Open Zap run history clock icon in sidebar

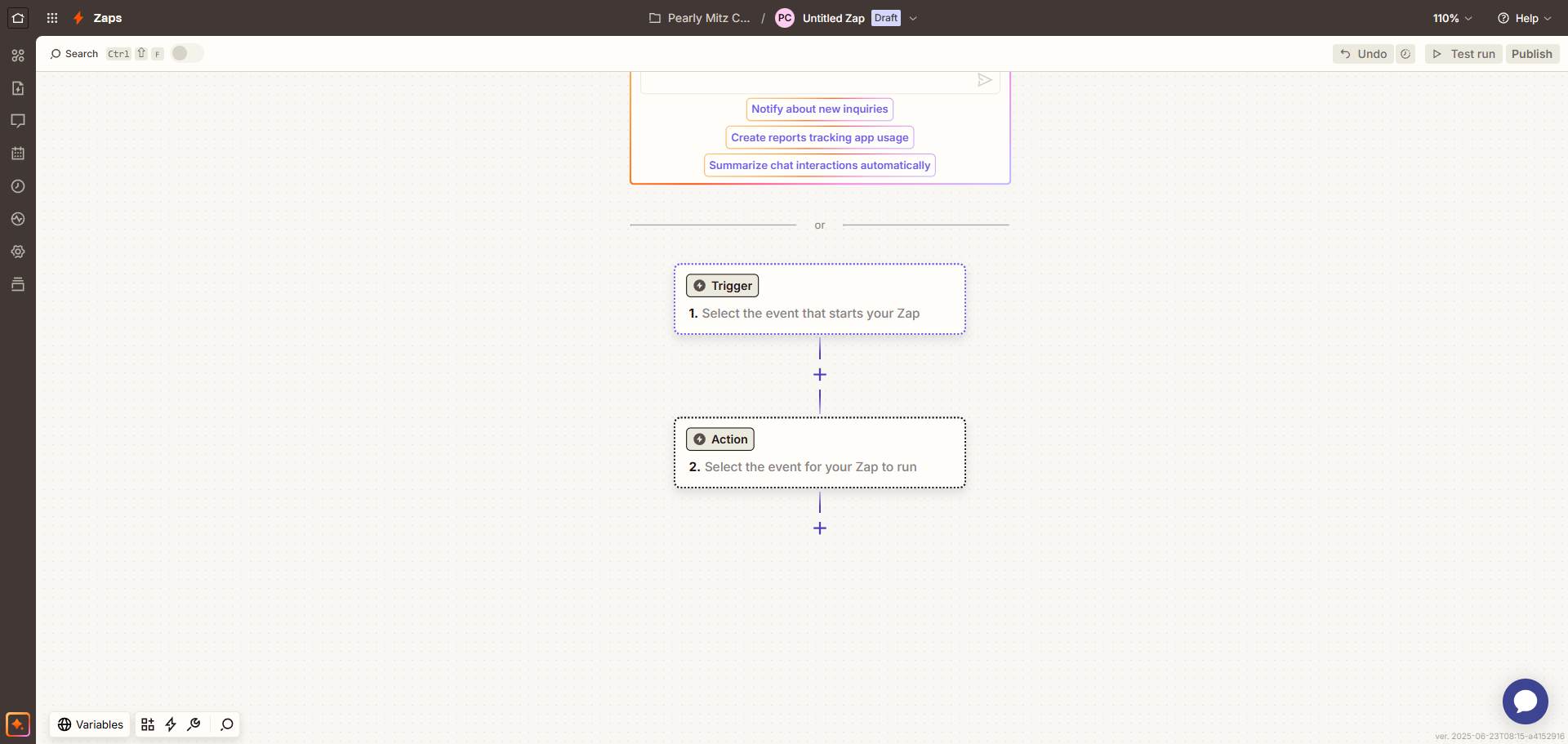pyautogui.click(x=18, y=186)
